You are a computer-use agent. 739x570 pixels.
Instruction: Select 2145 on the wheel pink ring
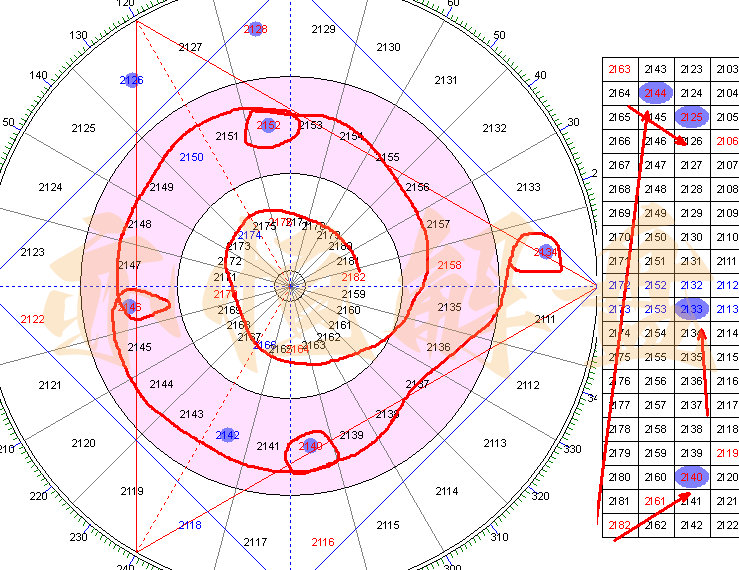coord(140,347)
